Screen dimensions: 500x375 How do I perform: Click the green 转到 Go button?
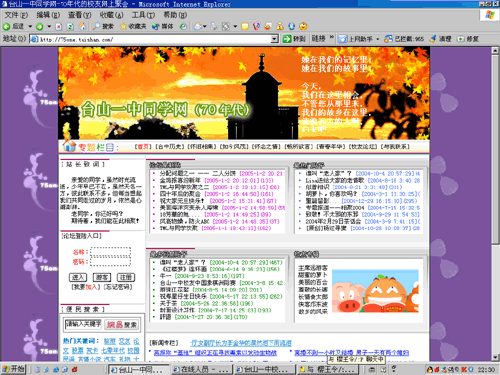[x=294, y=39]
